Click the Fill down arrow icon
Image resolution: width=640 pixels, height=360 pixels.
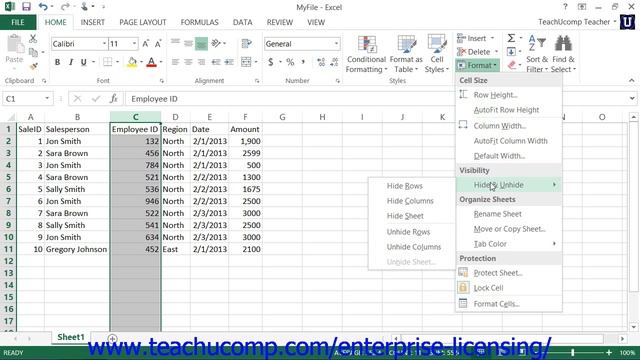click(x=511, y=52)
